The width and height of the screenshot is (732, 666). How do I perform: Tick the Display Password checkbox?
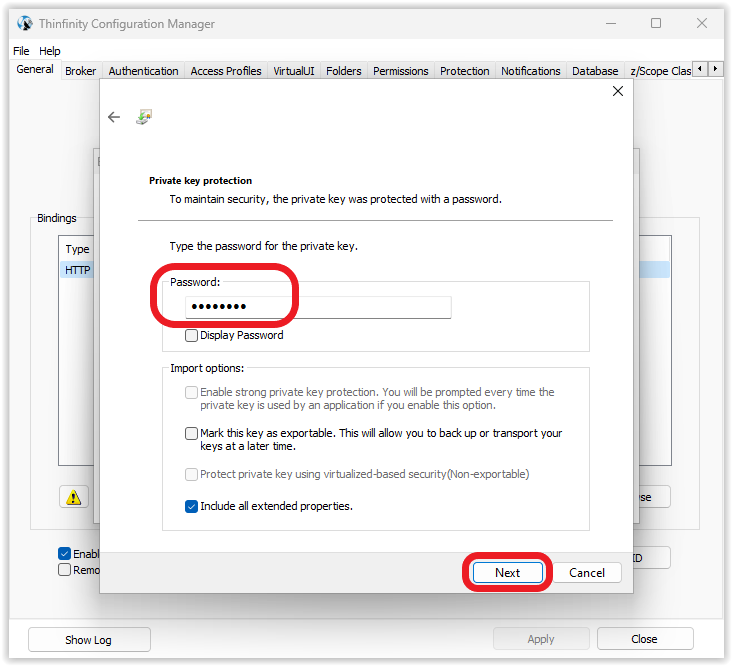click(x=191, y=336)
